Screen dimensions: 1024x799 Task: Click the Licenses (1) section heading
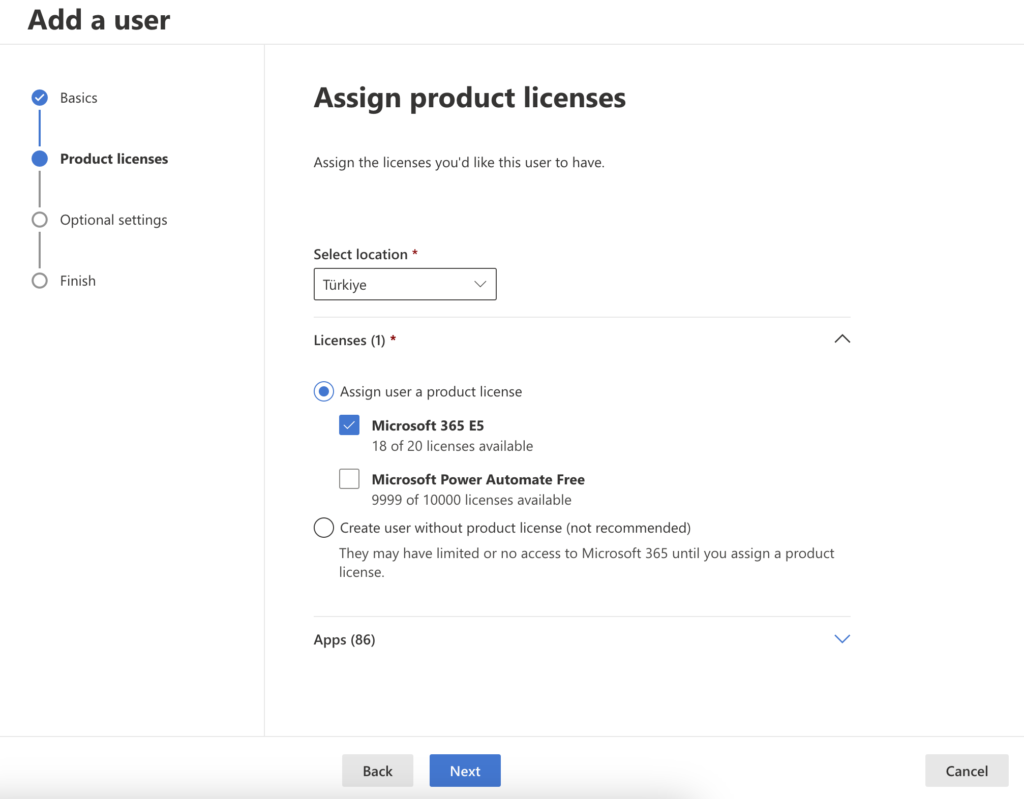coord(349,341)
